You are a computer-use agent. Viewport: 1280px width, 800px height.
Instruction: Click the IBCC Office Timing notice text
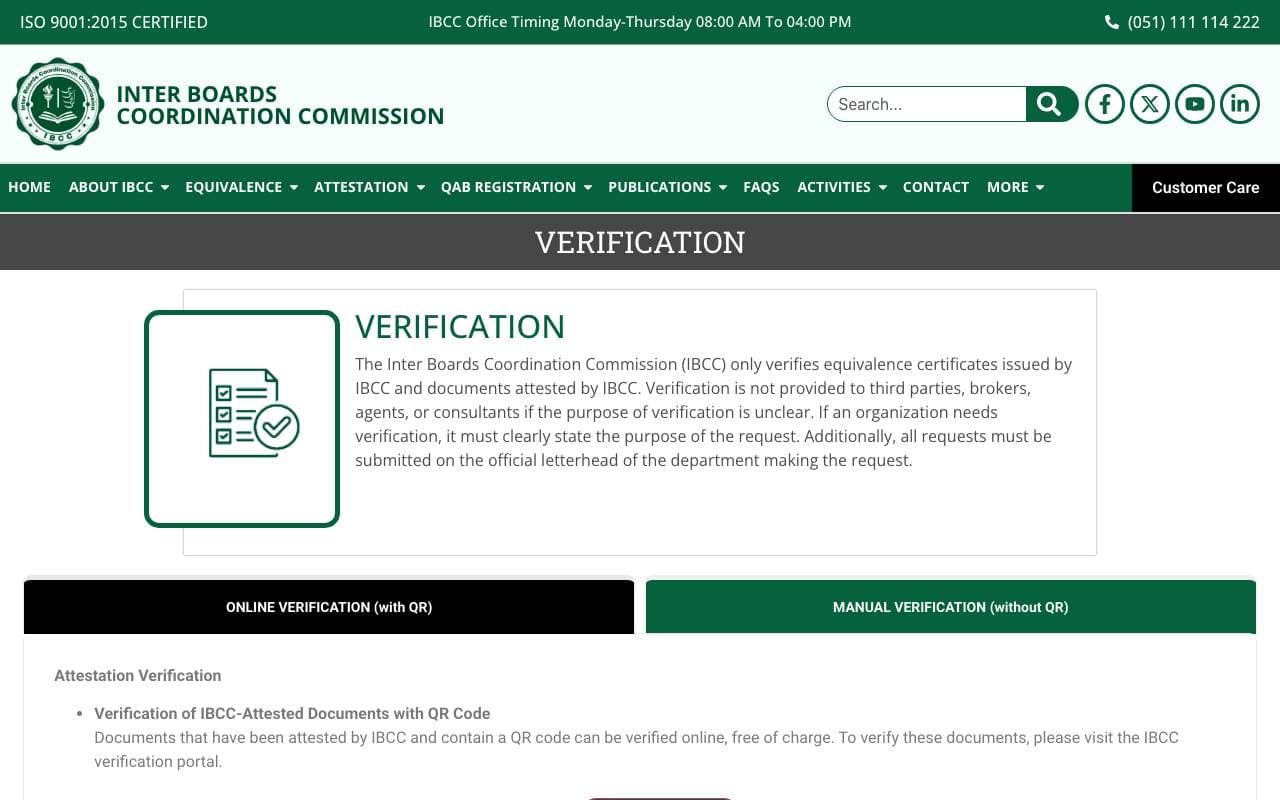tap(640, 21)
